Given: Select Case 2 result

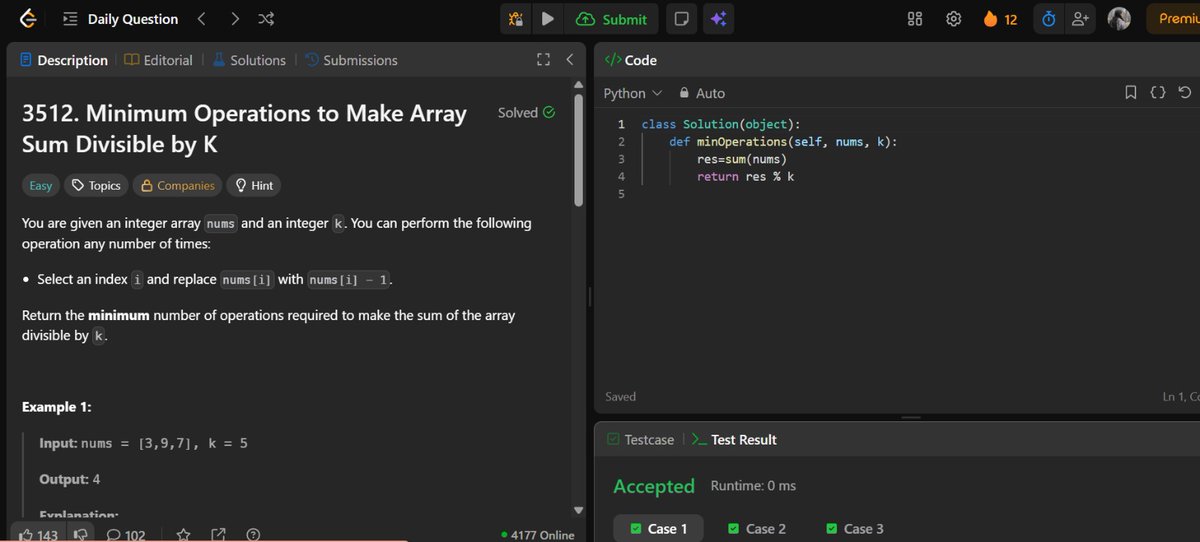Looking at the screenshot, I should click(x=756, y=528).
